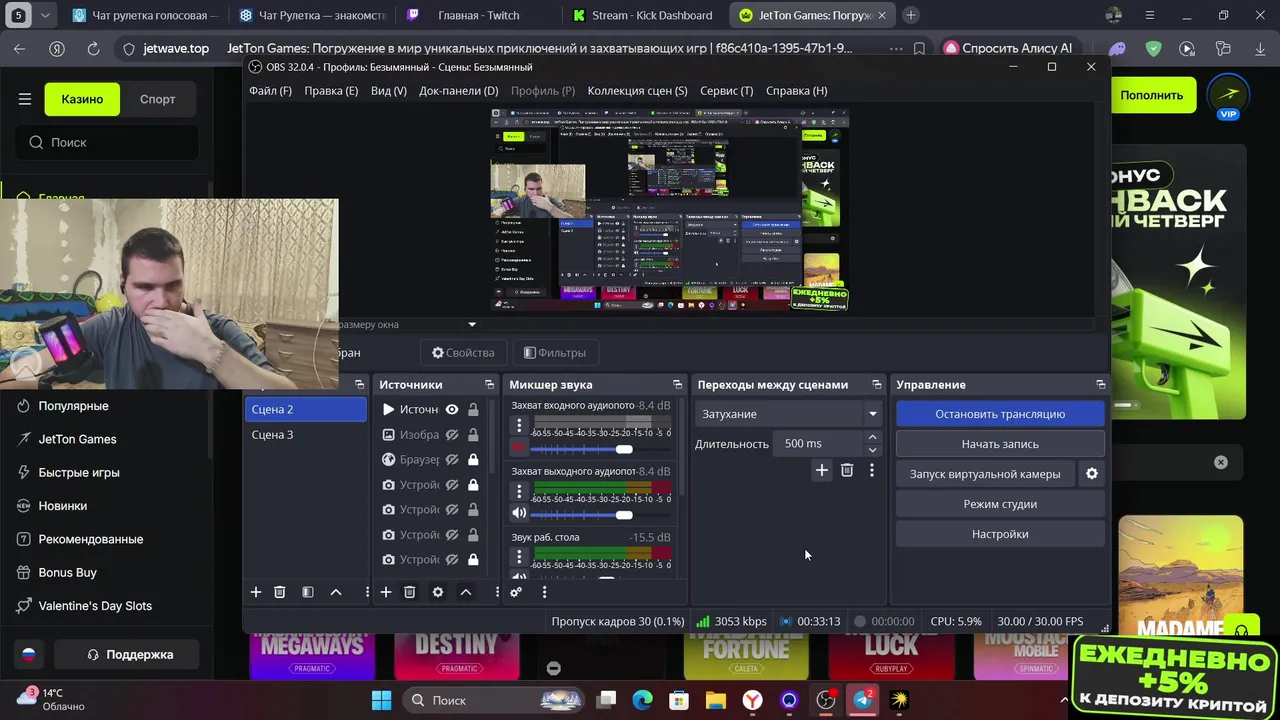
Task: Show the Браузер browser source
Action: pos(452,460)
